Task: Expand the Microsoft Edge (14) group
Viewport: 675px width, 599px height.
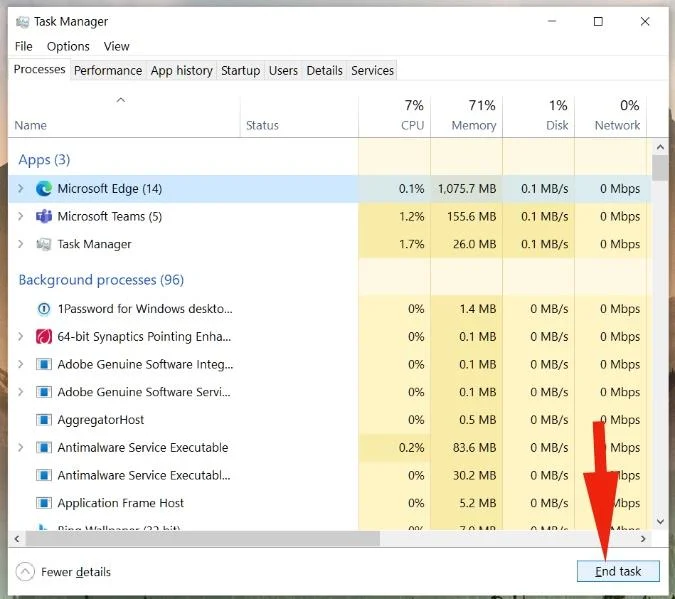Action: click(20, 189)
